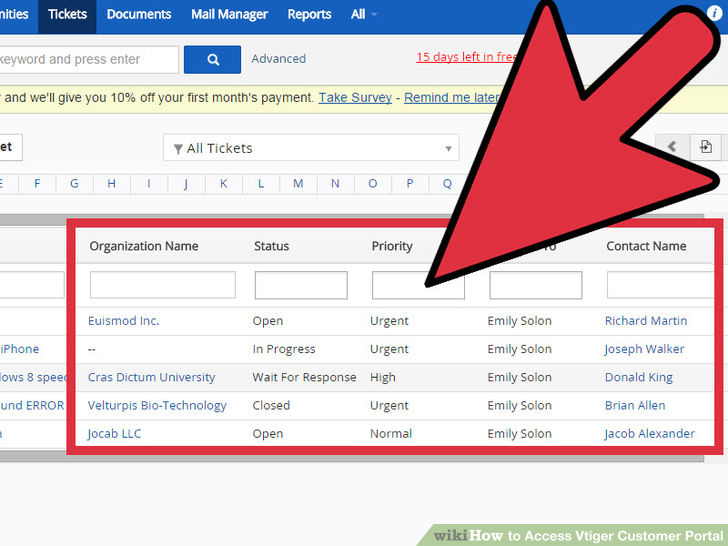The image size is (728, 546).
Task: Go to previous page arrow button
Action: click(672, 147)
